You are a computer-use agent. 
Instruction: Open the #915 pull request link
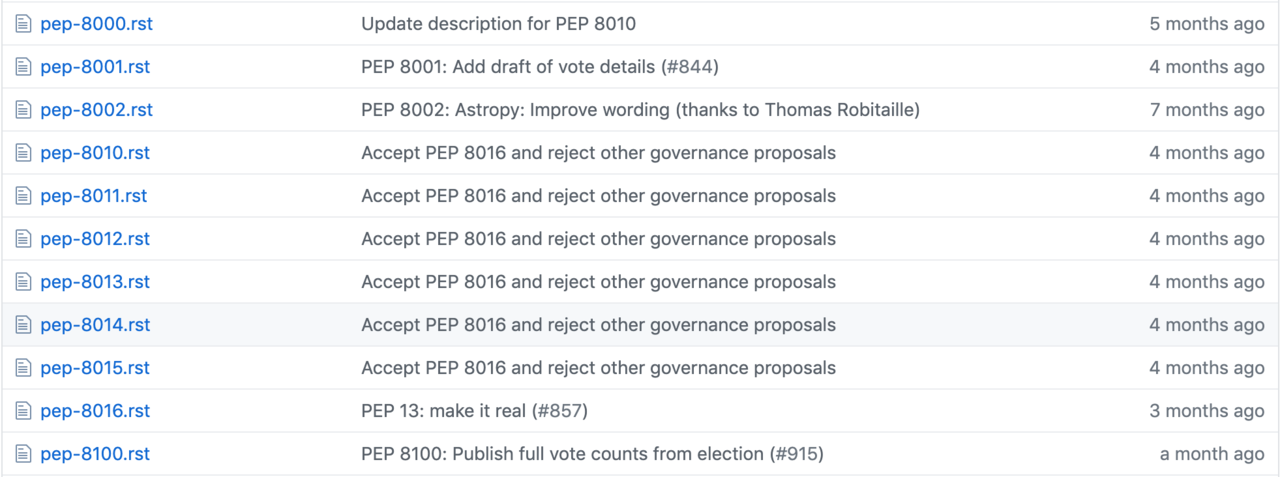pyautogui.click(x=796, y=454)
